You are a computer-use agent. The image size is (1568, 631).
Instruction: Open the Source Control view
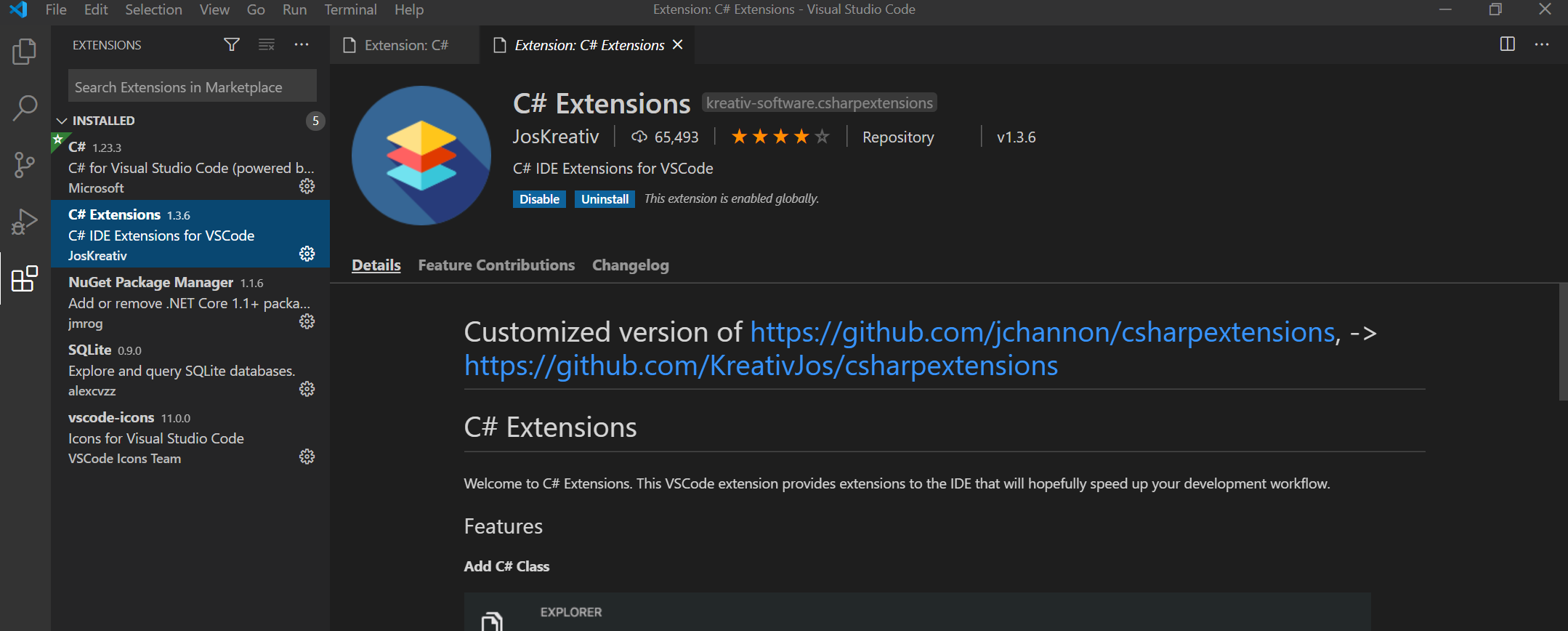click(x=25, y=165)
